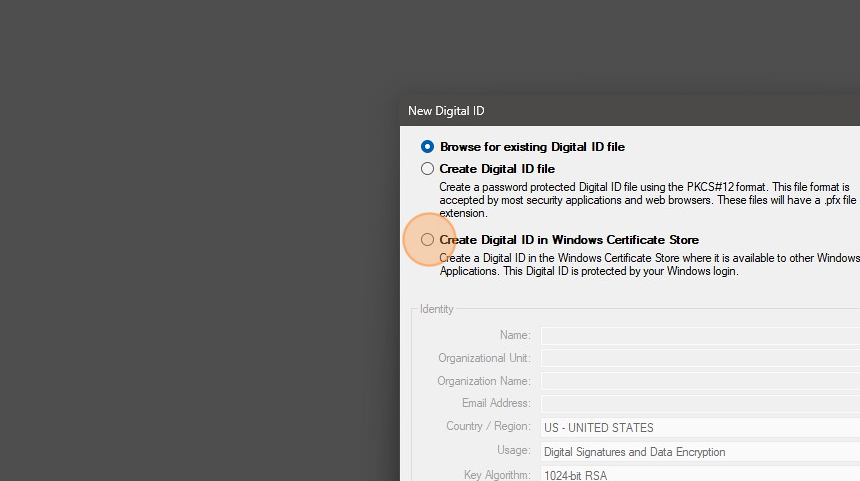Image resolution: width=860 pixels, height=481 pixels.
Task: Open the Country / Region dropdown
Action: pyautogui.click(x=700, y=428)
